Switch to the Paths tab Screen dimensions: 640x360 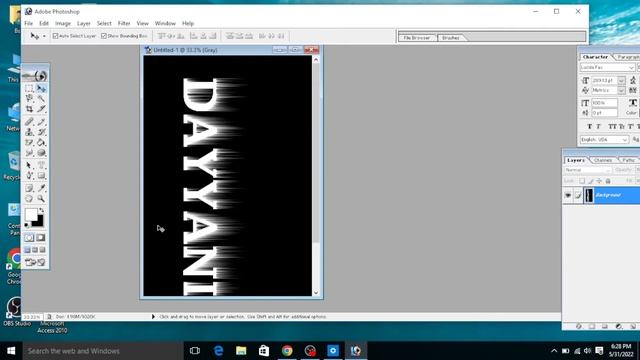(x=628, y=160)
